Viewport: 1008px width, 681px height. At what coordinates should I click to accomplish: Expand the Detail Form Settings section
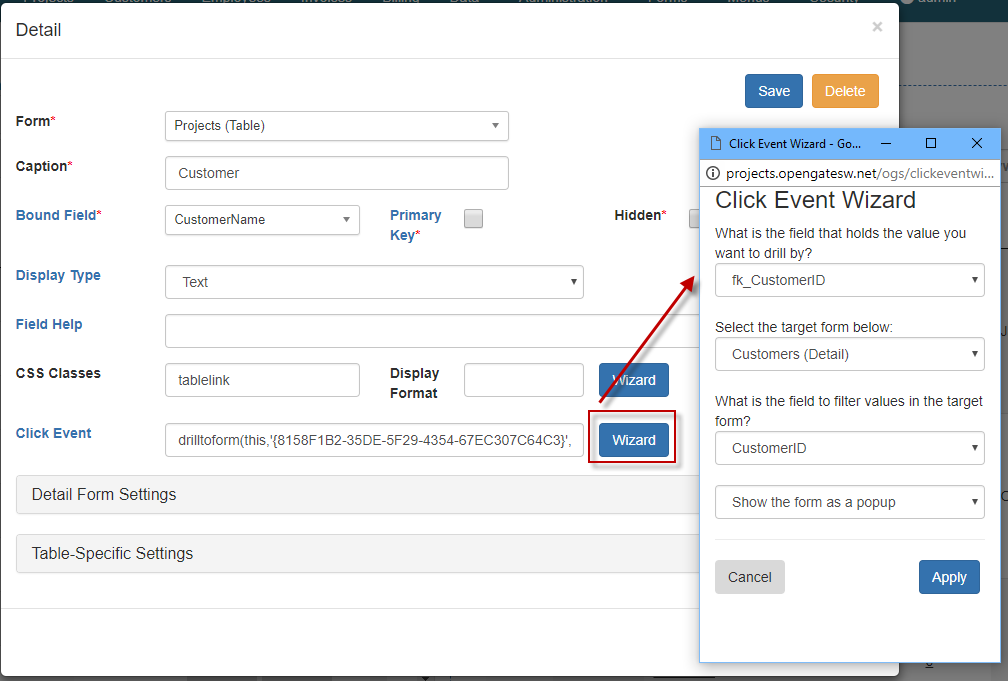click(x=351, y=494)
